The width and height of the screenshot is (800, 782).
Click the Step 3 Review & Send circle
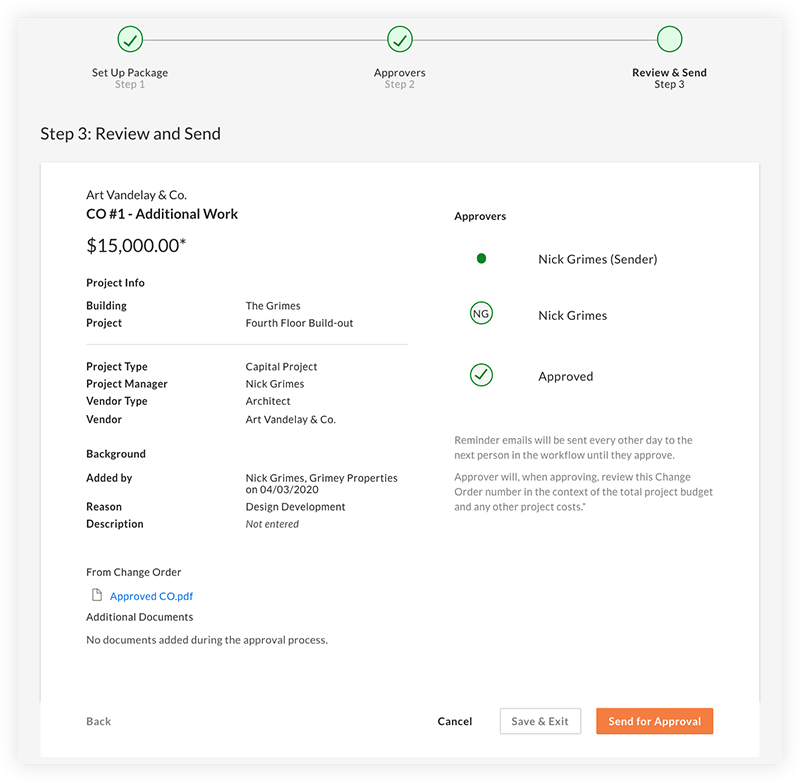click(x=669, y=40)
